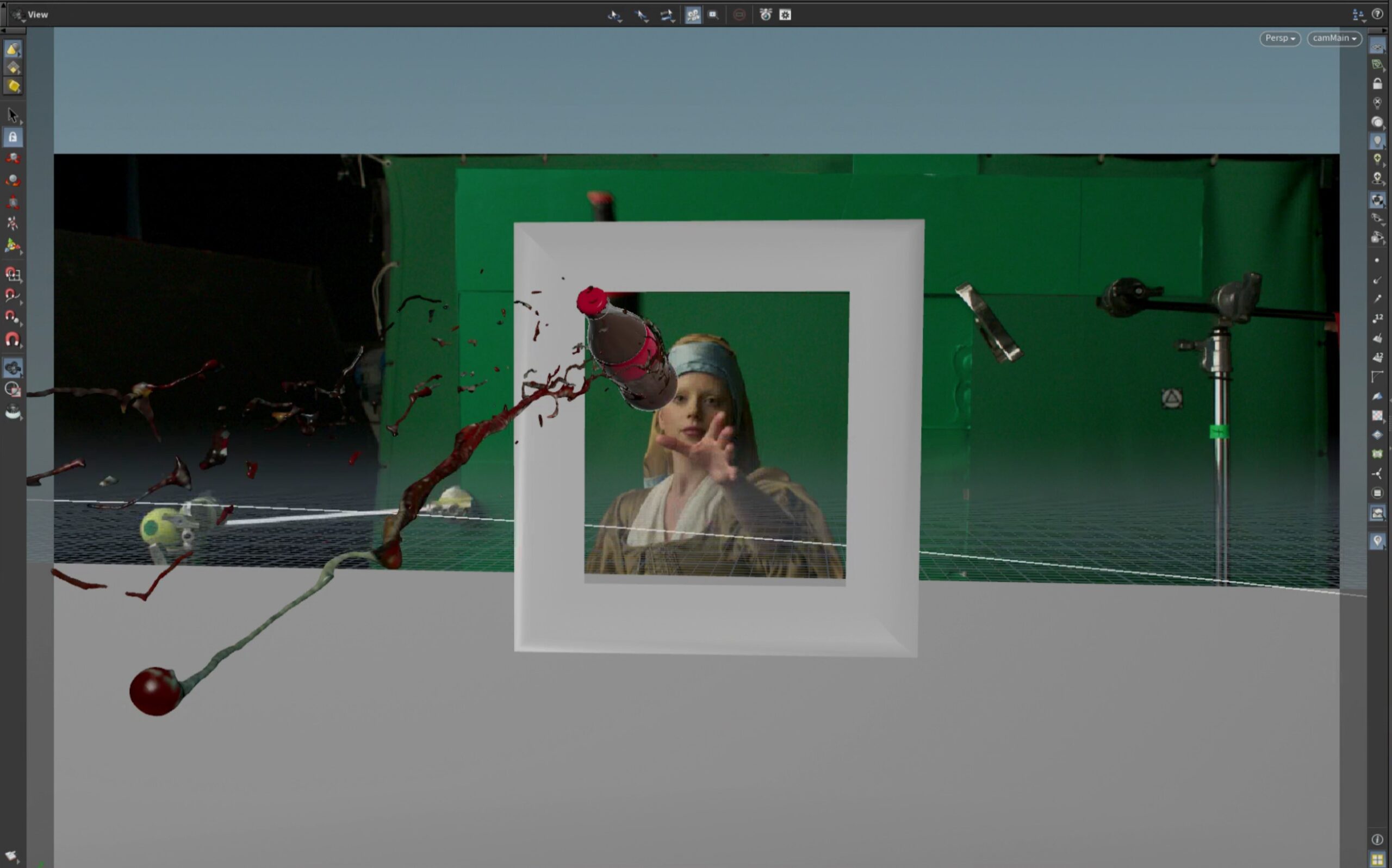Click the highlighted map pin icon in right toolbar

click(1377, 541)
